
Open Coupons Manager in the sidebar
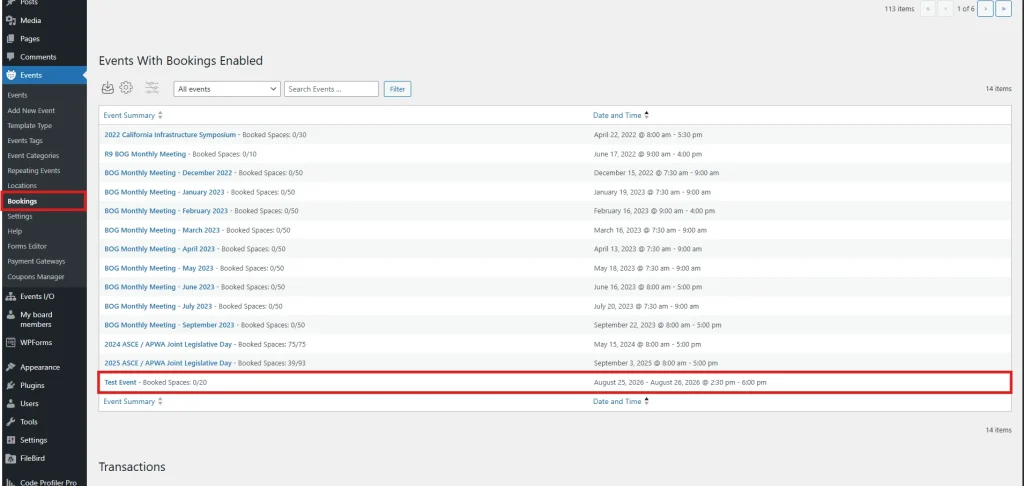click(35, 276)
